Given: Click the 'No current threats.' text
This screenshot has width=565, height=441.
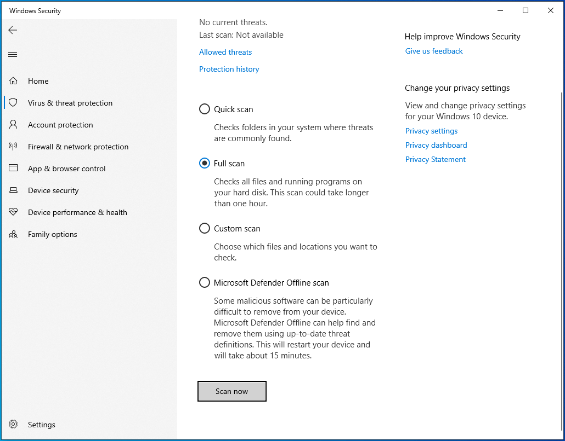Looking at the screenshot, I should 233,22.
